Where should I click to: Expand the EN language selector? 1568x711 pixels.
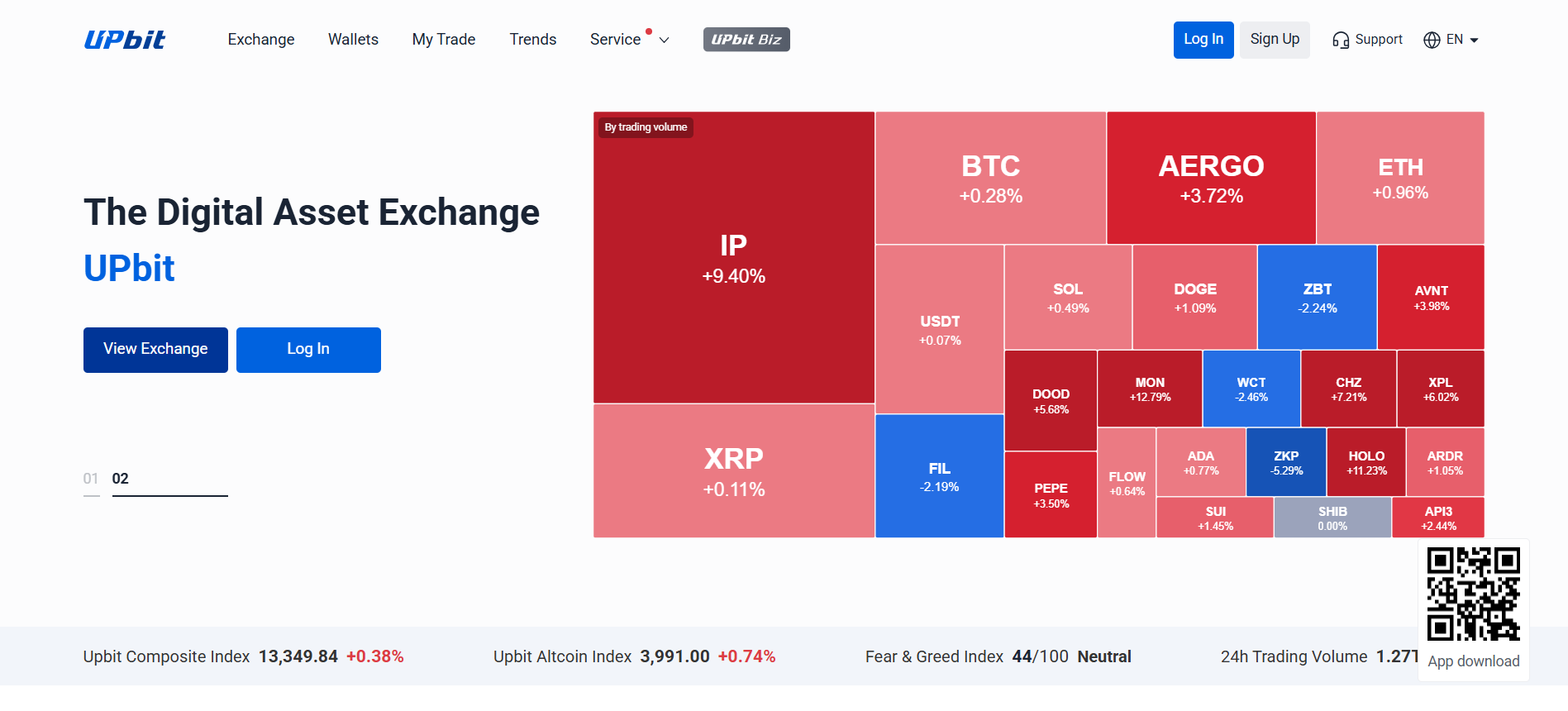tap(1451, 39)
